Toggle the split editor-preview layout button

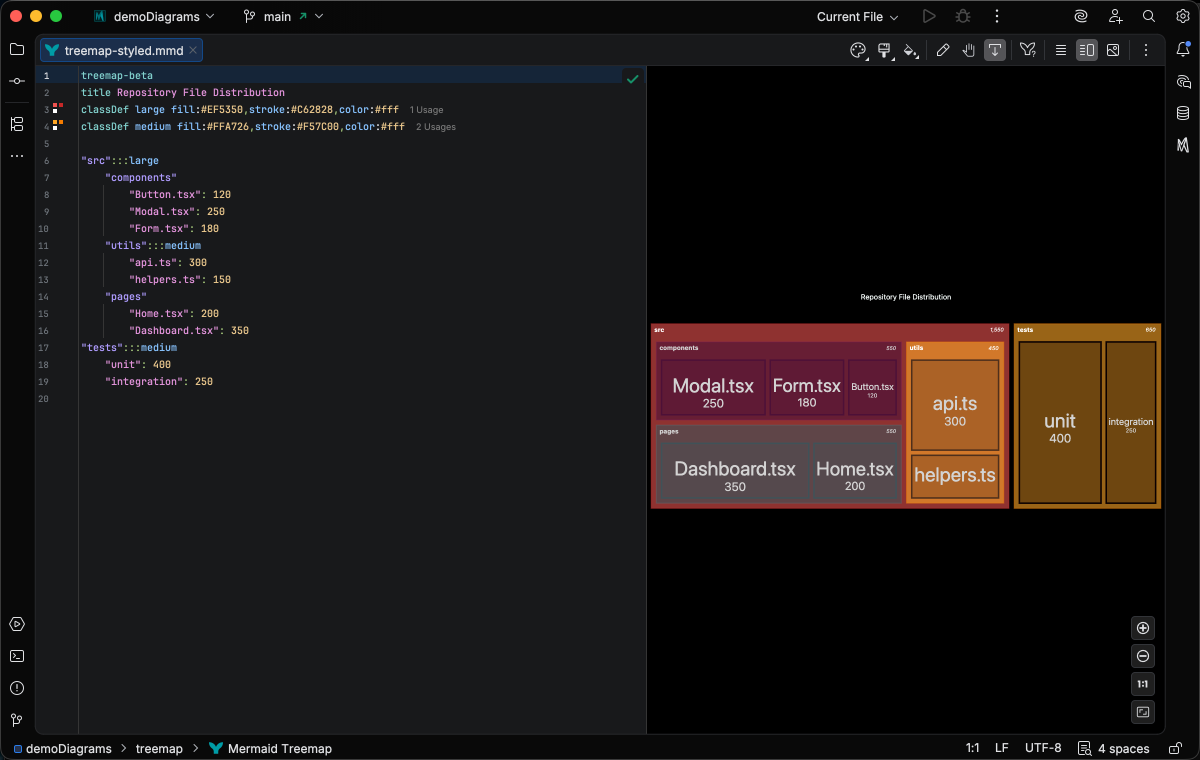1087,49
